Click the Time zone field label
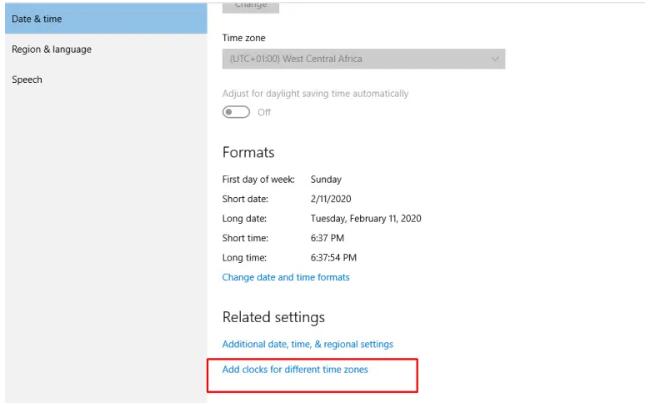 point(244,38)
